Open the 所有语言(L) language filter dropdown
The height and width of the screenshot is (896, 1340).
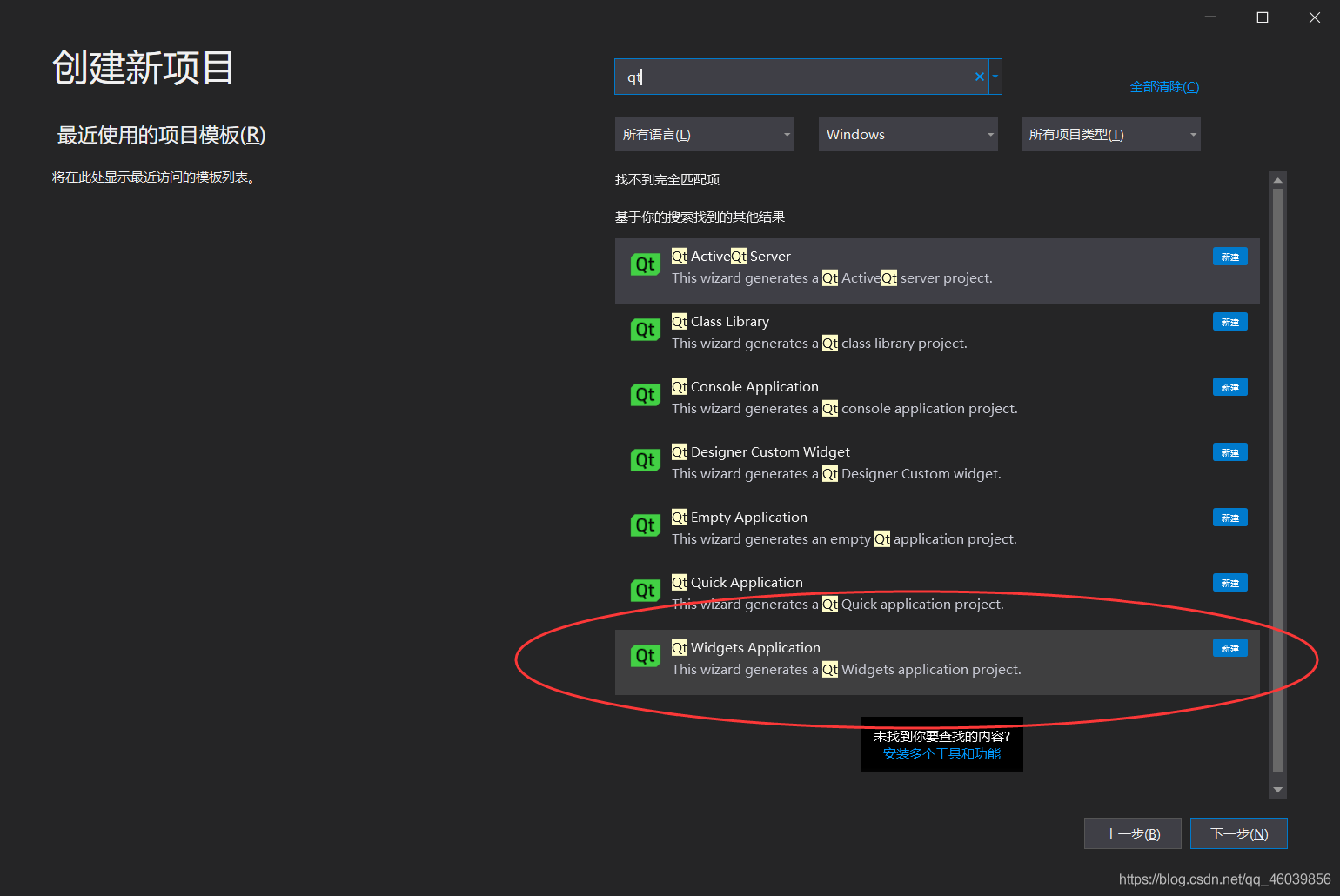coord(705,135)
